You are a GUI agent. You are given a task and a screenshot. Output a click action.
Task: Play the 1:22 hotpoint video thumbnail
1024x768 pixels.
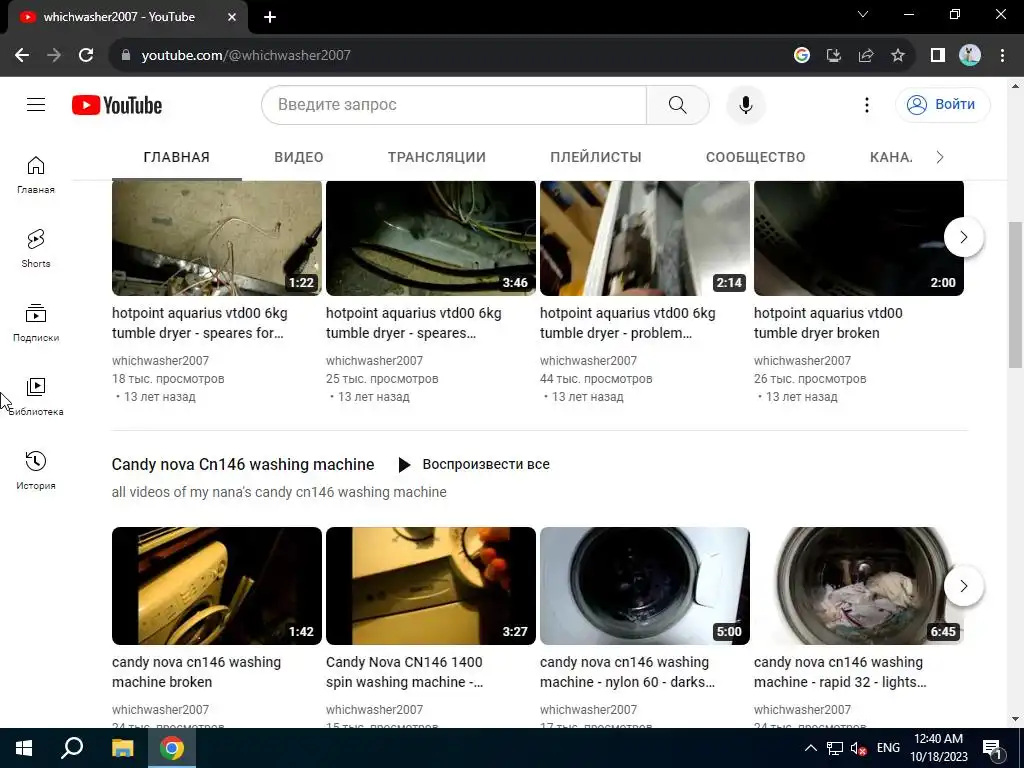(x=217, y=238)
